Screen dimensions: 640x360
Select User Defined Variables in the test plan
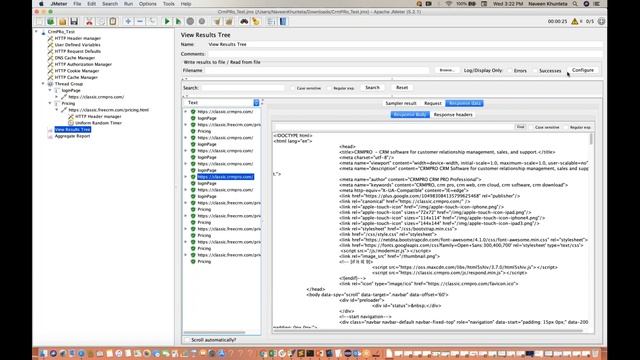[78, 44]
